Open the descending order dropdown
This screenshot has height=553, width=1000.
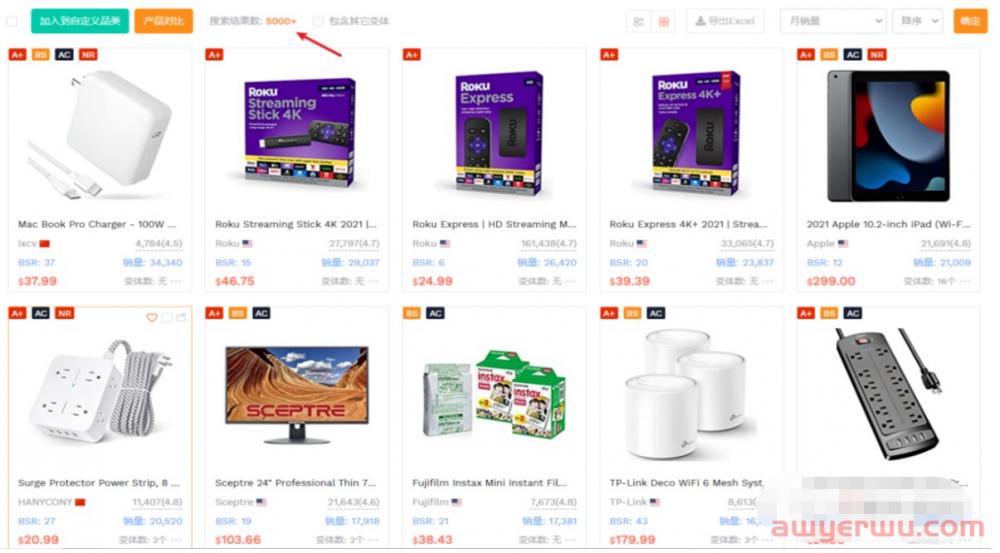pyautogui.click(x=918, y=21)
